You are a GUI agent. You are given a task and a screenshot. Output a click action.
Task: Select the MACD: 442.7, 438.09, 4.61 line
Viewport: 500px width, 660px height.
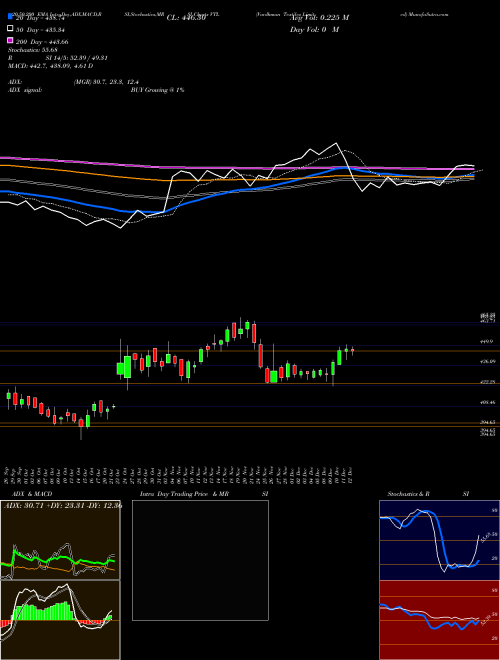pyautogui.click(x=51, y=66)
